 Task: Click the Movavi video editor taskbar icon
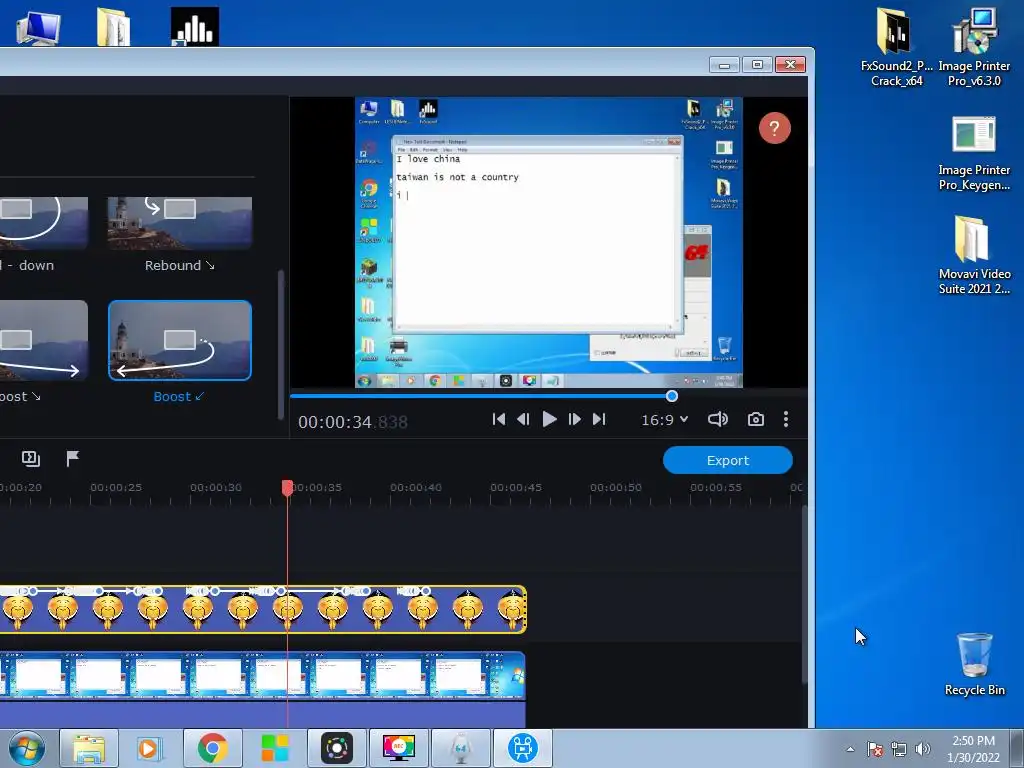tap(522, 748)
